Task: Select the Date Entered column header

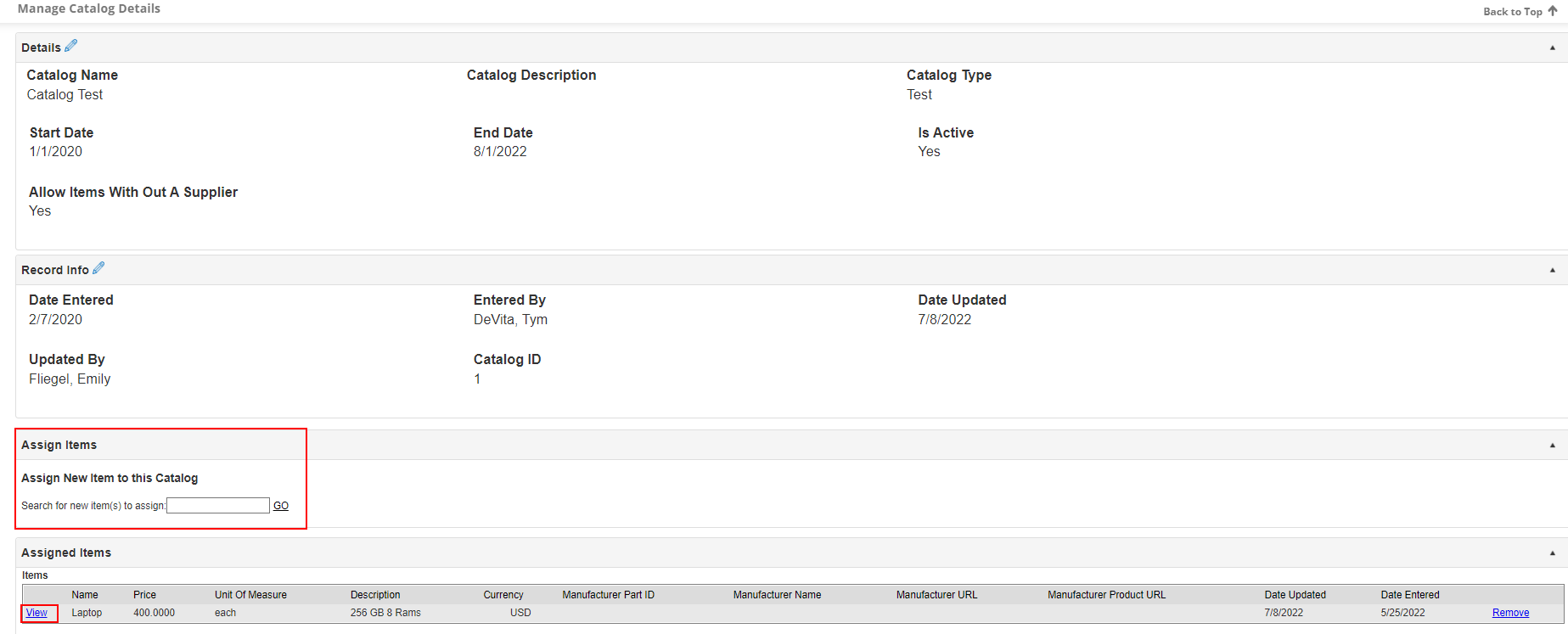Action: click(1410, 595)
